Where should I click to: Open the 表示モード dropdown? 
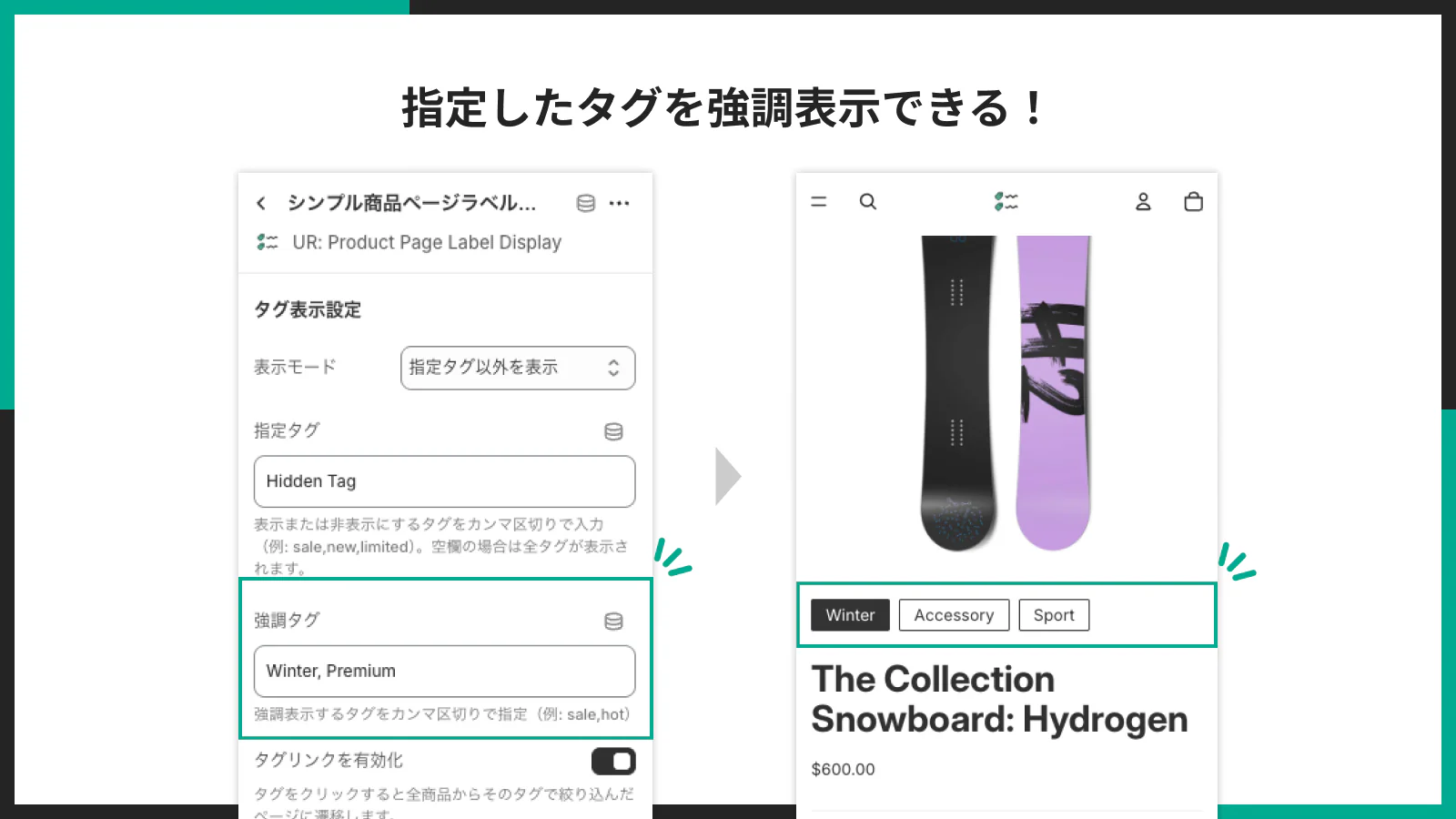pos(517,368)
